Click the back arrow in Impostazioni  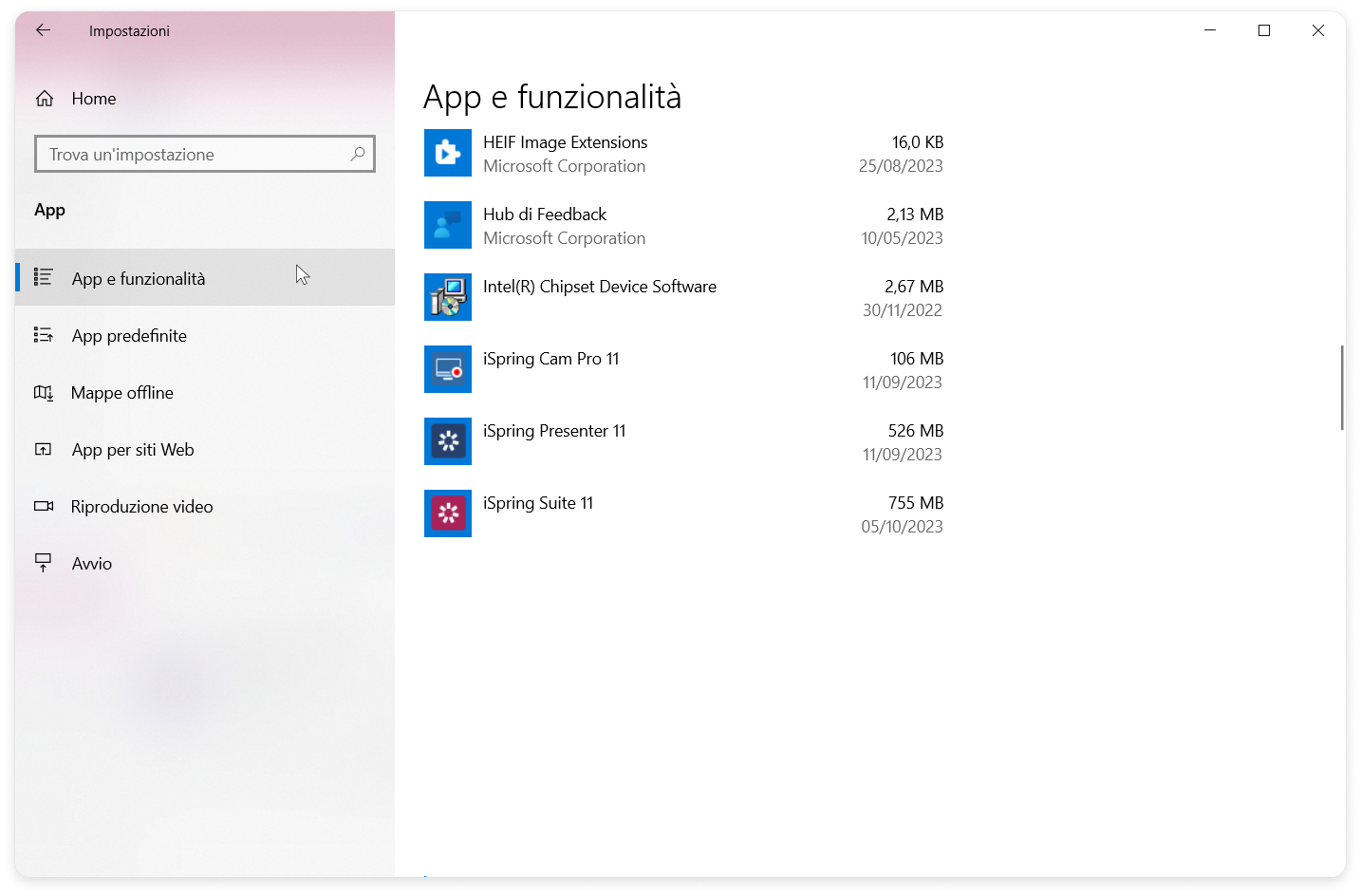43,30
